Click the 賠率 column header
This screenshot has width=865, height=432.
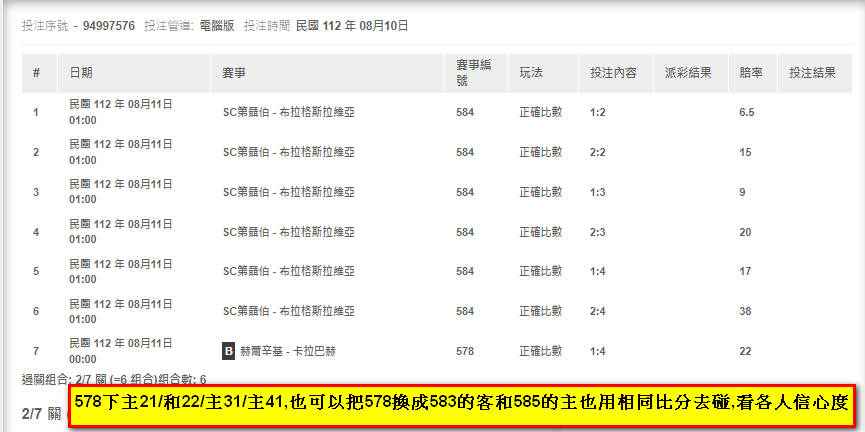tap(751, 73)
